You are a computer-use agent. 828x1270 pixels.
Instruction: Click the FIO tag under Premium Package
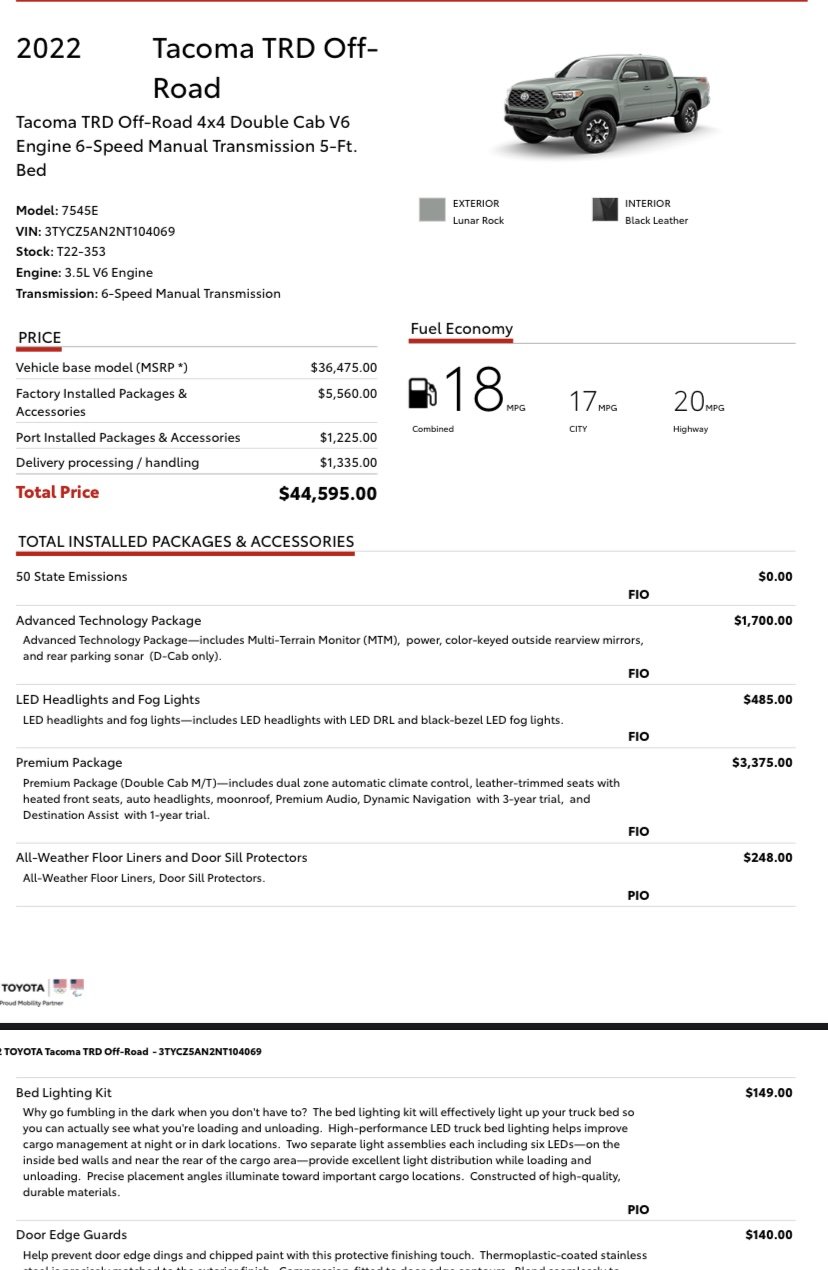pos(638,832)
